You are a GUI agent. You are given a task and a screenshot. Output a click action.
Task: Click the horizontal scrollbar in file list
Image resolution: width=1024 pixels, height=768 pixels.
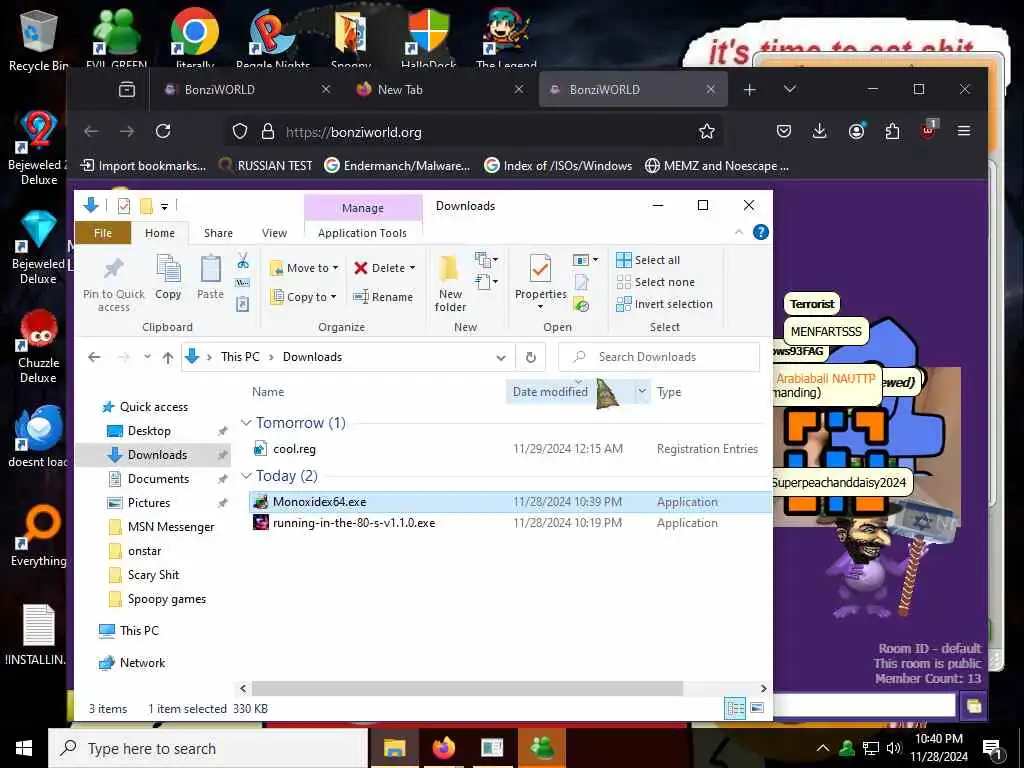[467, 688]
